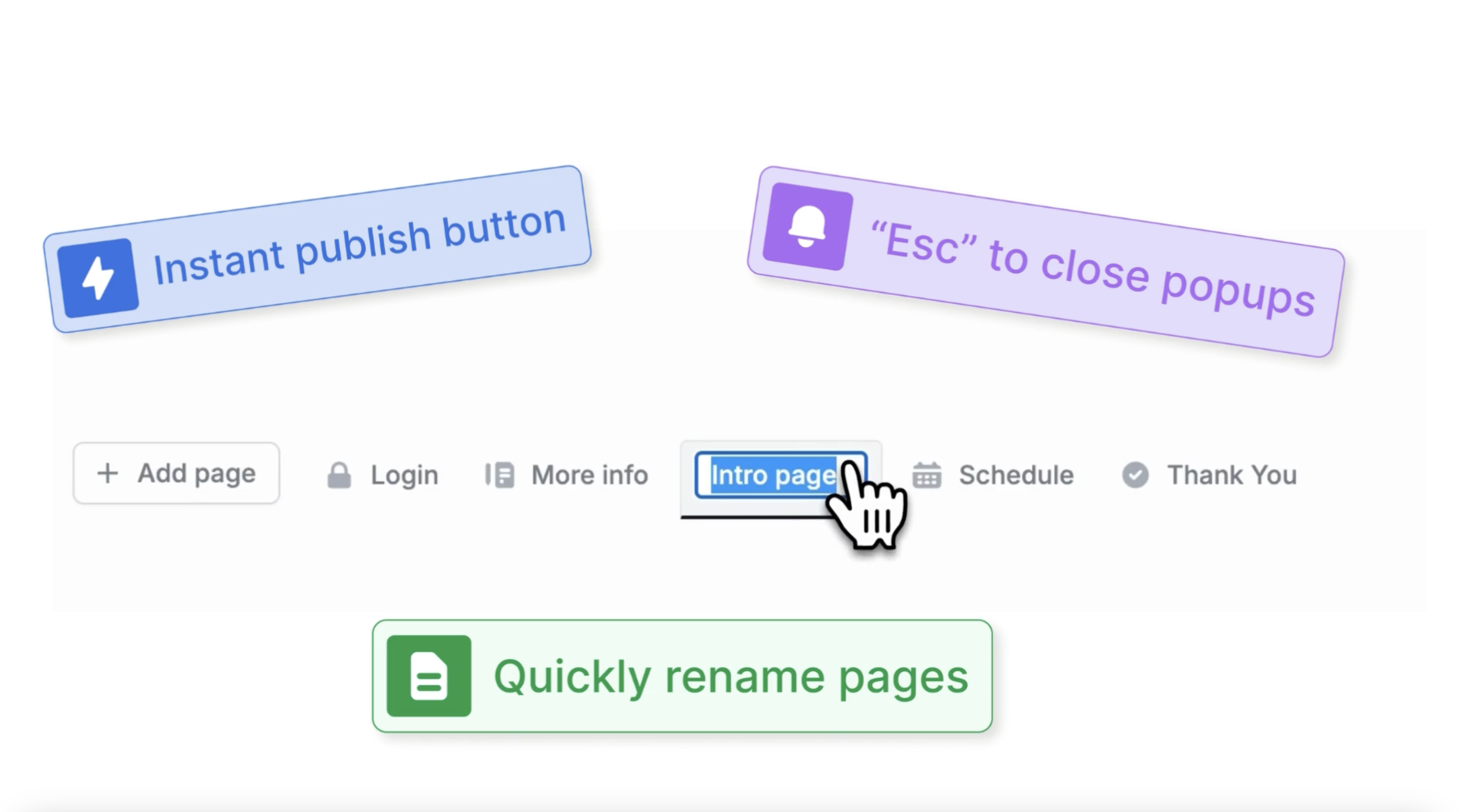
Task: Click the lightning bolt icon
Action: pos(98,277)
